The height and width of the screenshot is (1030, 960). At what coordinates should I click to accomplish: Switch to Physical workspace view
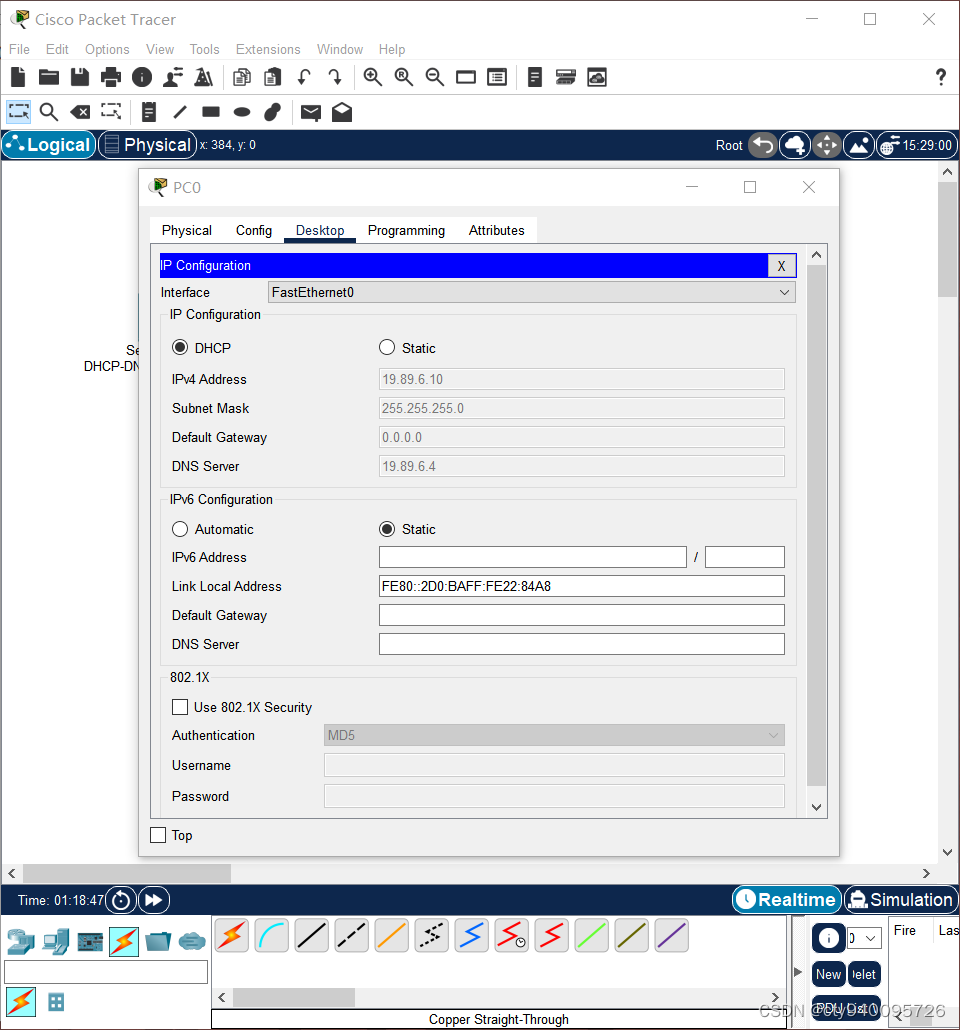148,145
